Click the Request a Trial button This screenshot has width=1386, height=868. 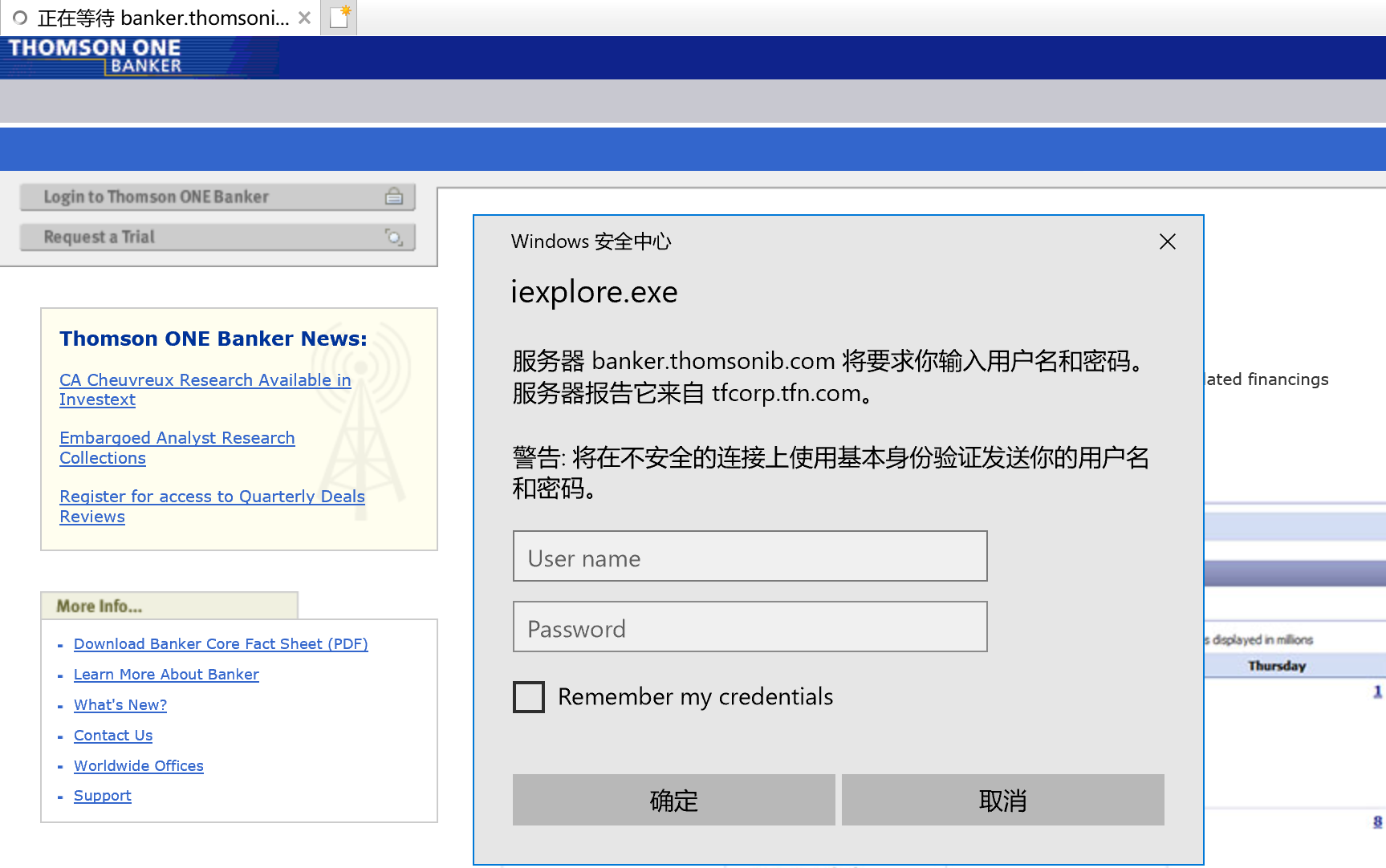click(217, 237)
